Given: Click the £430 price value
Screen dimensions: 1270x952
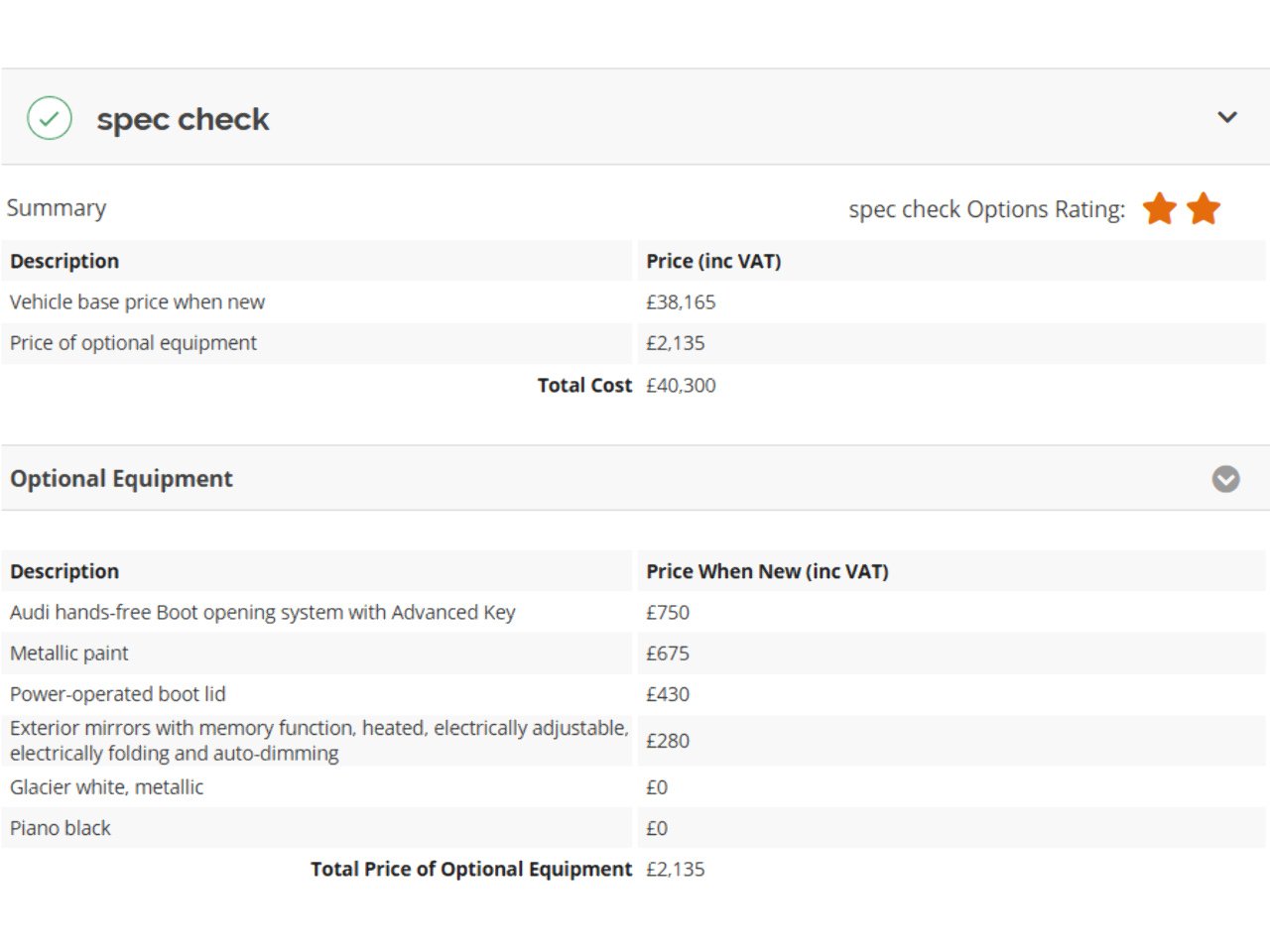Looking at the screenshot, I should pos(668,694).
